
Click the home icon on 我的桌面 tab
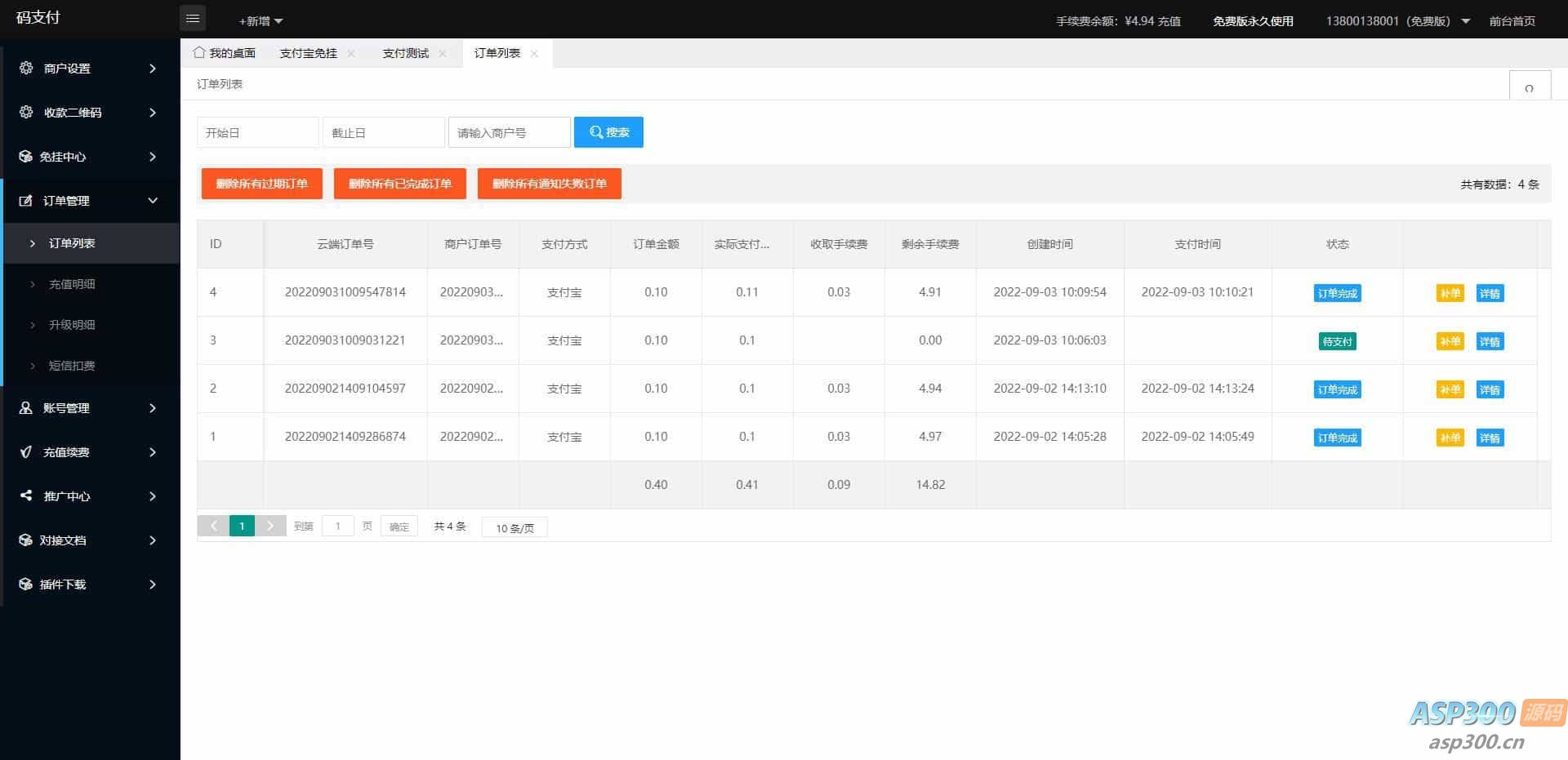[x=198, y=53]
